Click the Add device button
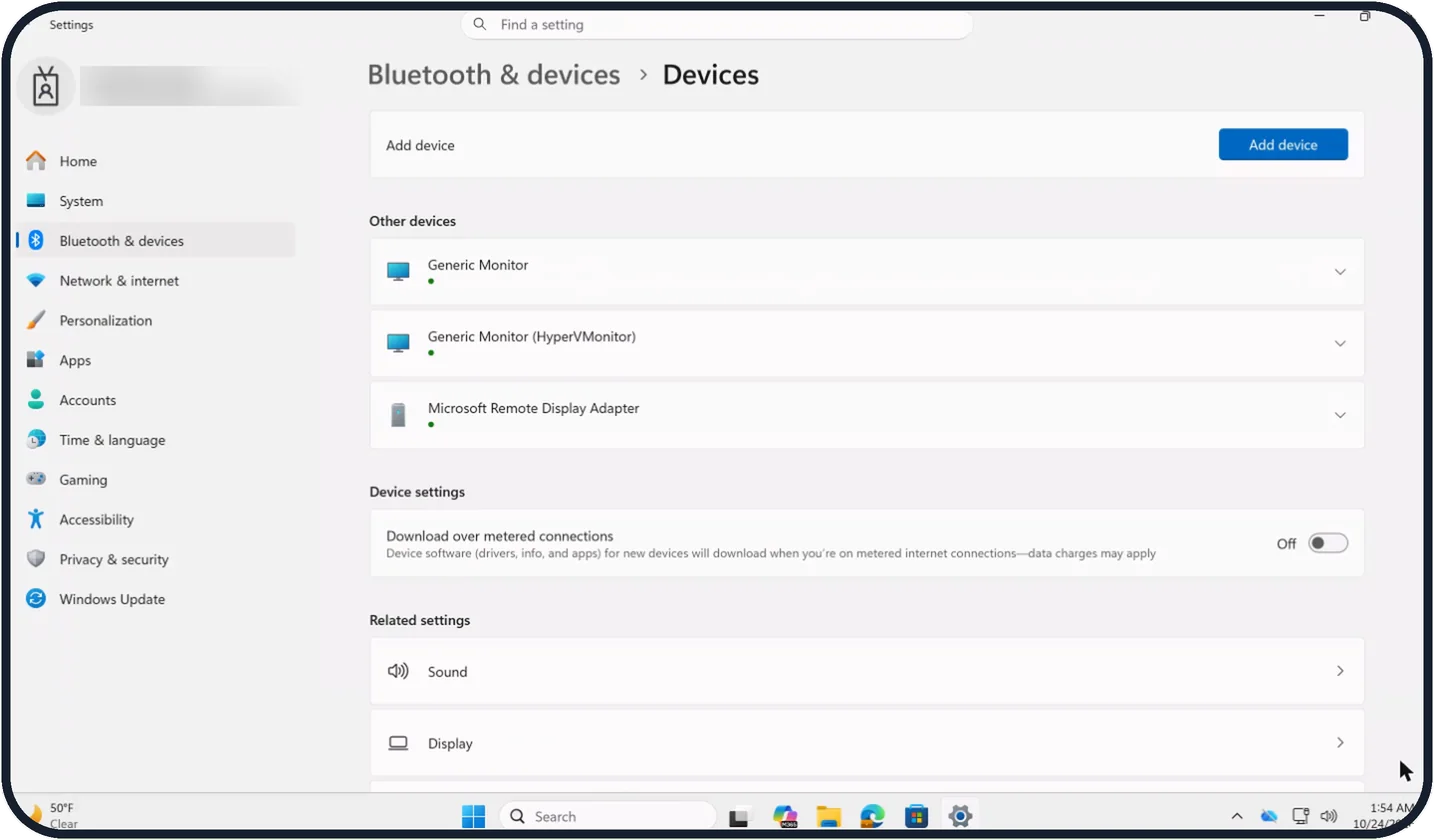Viewport: 1434px width, 840px height. 1283,145
